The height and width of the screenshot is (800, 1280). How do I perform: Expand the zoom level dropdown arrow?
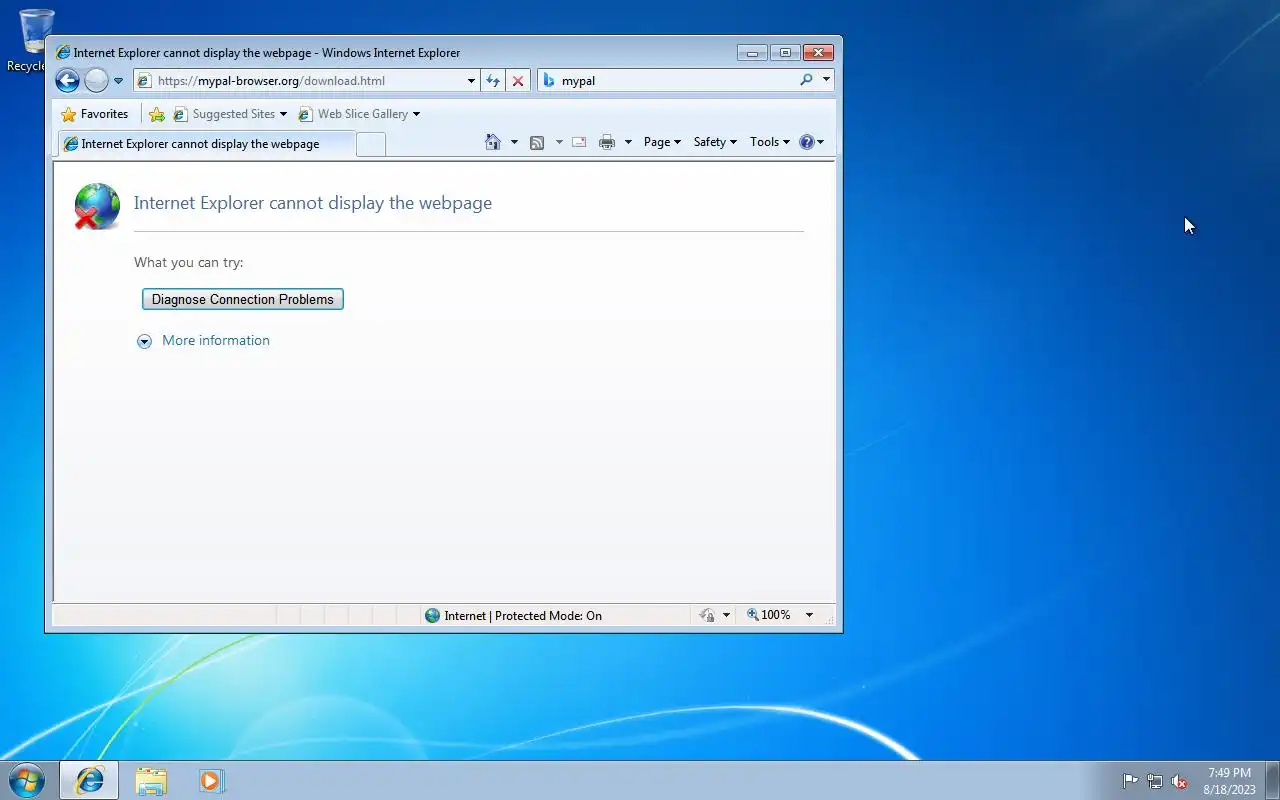coord(809,615)
